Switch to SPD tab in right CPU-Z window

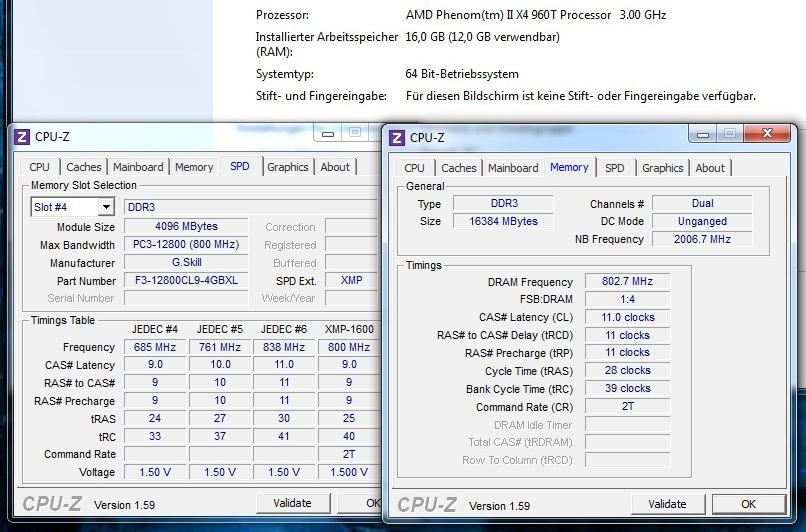pos(615,168)
